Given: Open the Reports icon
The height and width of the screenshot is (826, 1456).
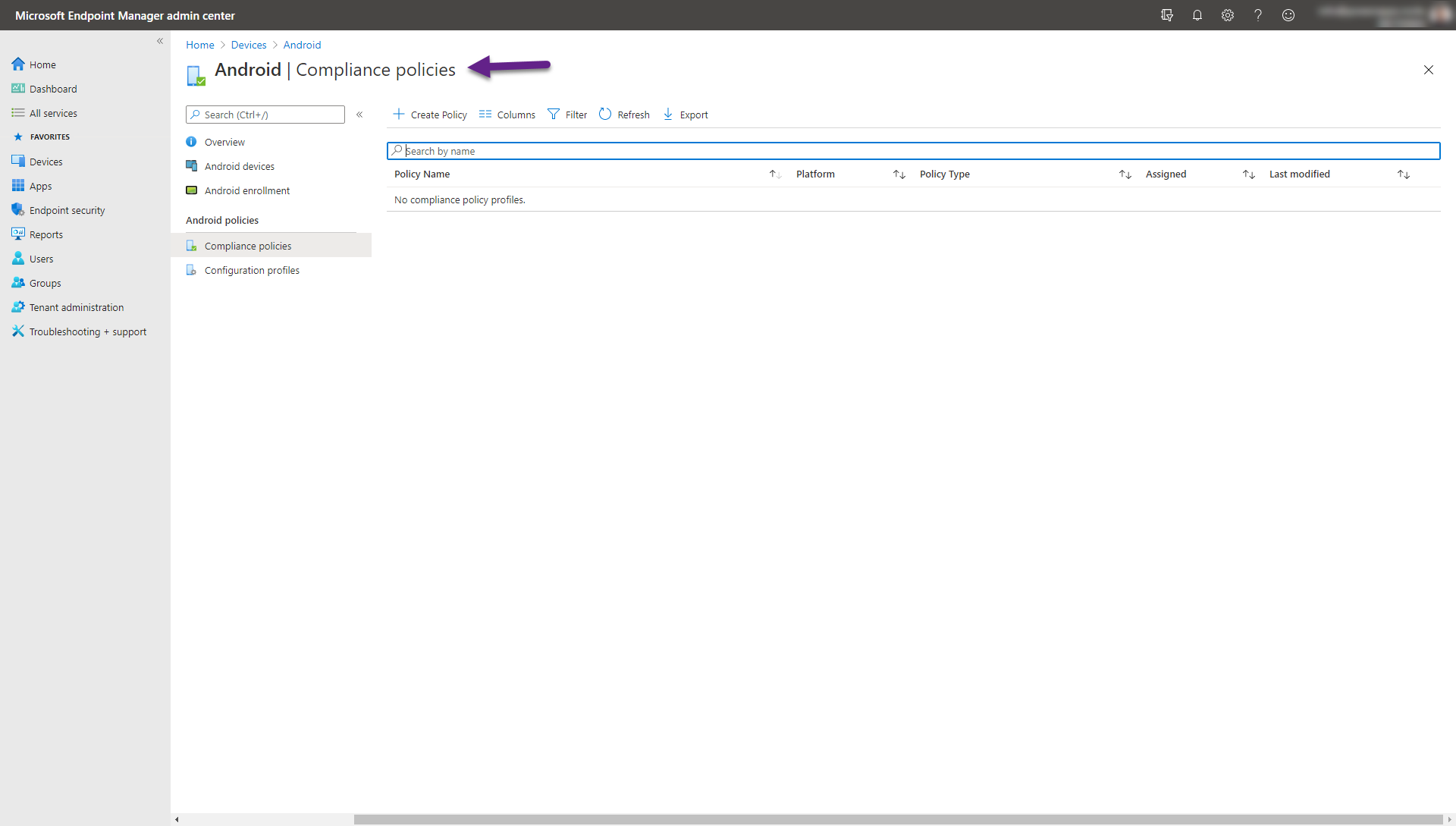Looking at the screenshot, I should pos(18,234).
